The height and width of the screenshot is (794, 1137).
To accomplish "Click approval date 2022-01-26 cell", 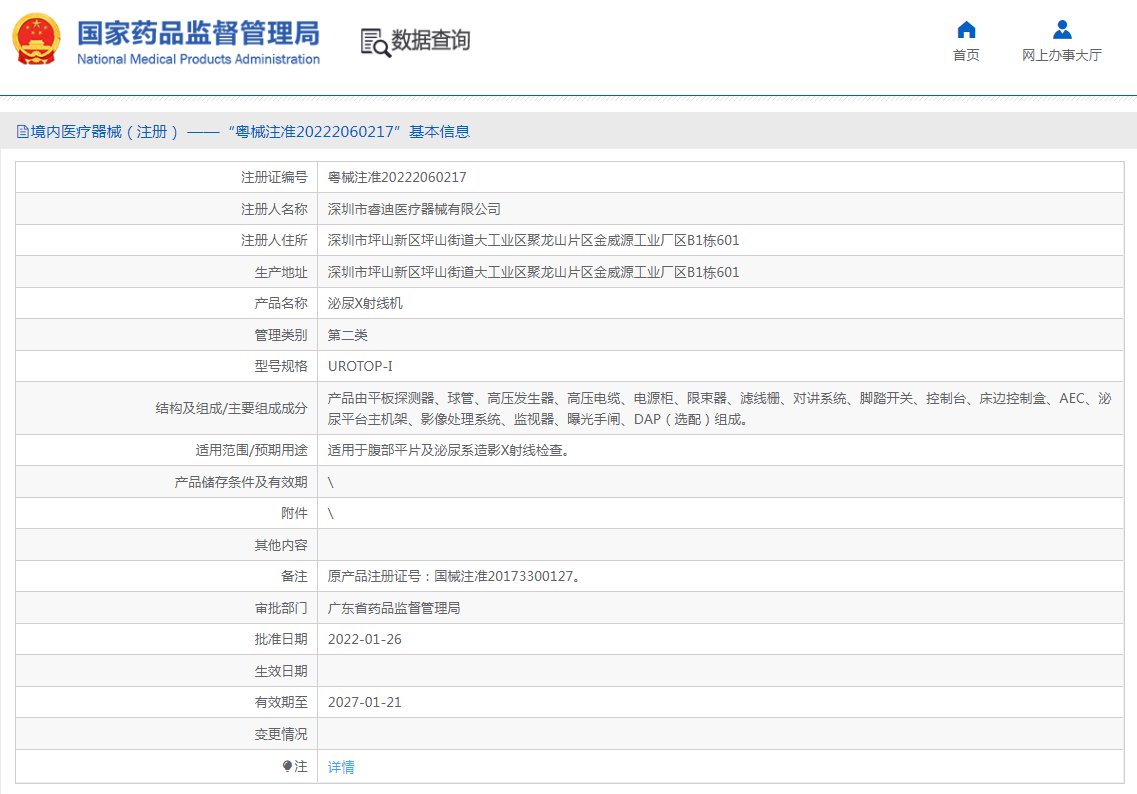I will pyautogui.click(x=364, y=638).
